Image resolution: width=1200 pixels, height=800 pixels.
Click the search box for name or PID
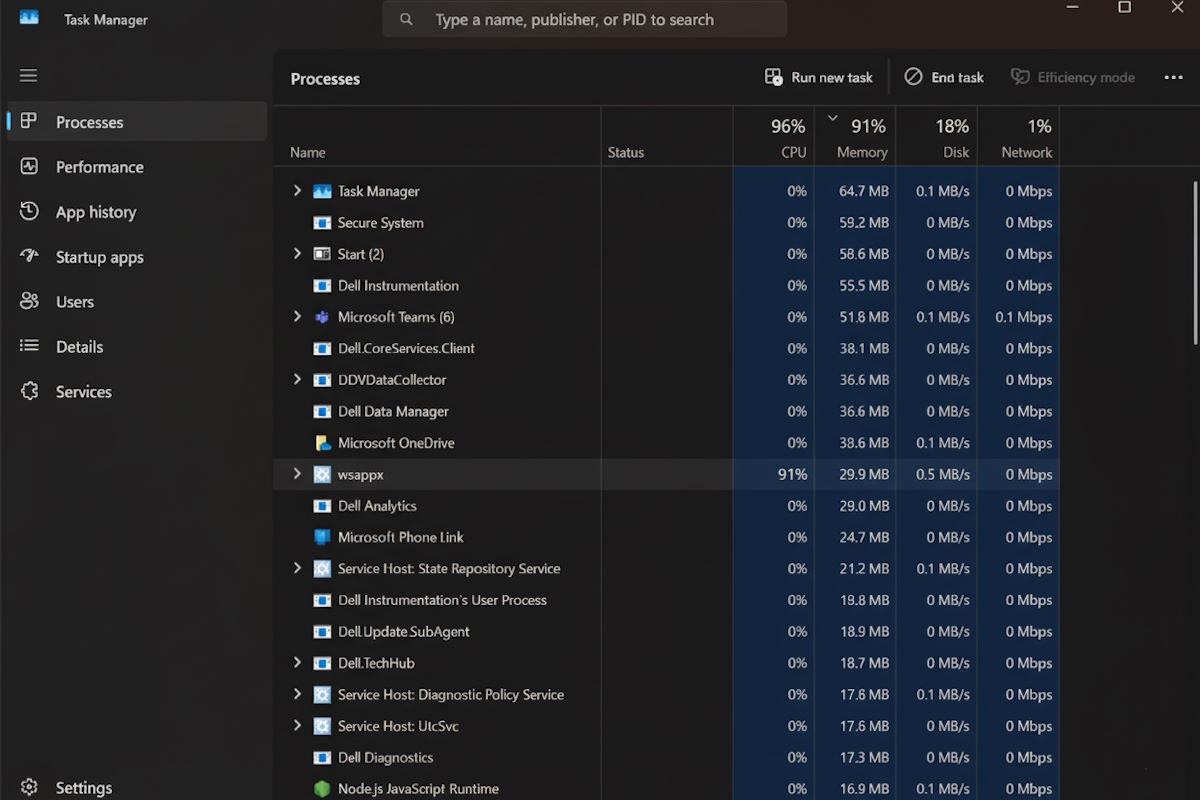pyautogui.click(x=585, y=19)
